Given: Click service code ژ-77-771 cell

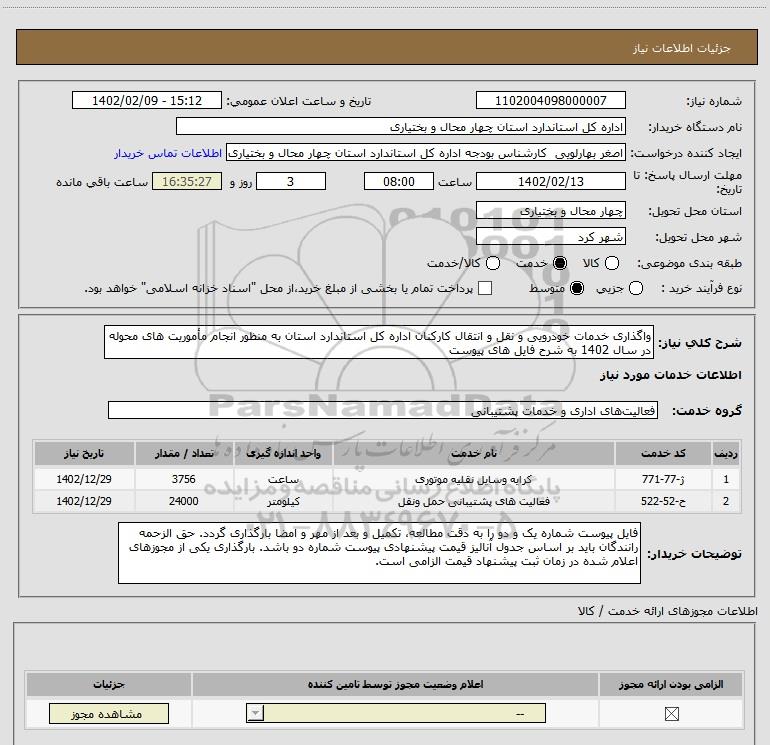Looking at the screenshot, I should (x=663, y=479).
